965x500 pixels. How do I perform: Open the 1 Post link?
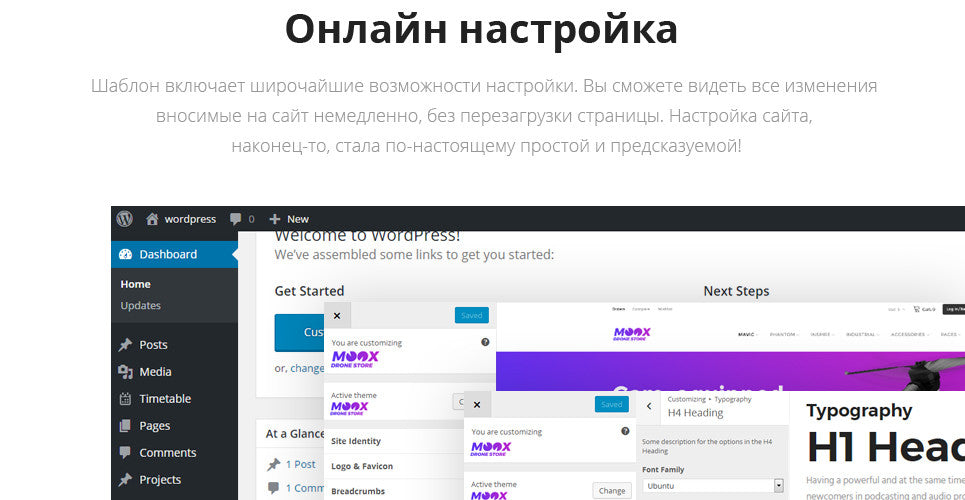pyautogui.click(x=300, y=464)
